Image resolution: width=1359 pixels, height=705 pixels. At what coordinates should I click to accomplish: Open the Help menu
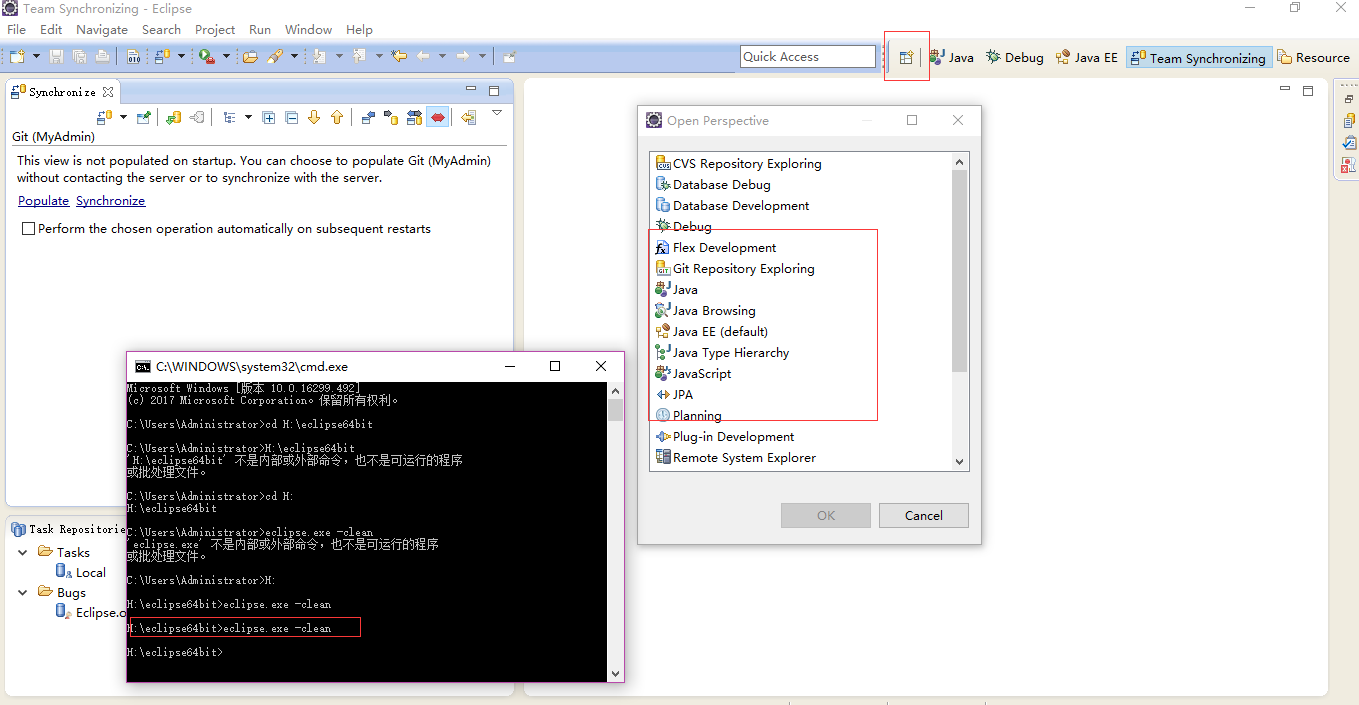click(x=359, y=30)
